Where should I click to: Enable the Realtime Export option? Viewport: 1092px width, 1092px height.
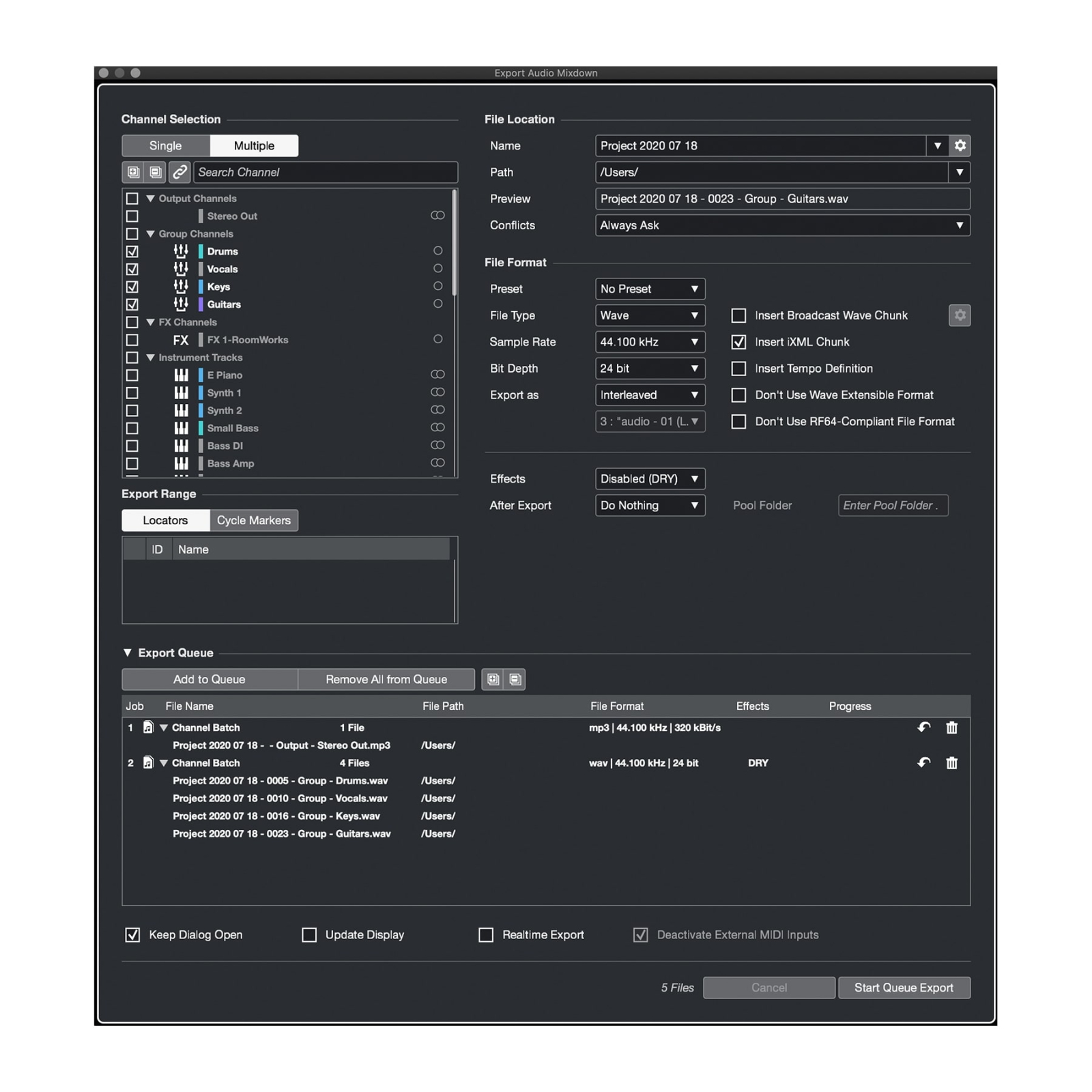(x=486, y=935)
